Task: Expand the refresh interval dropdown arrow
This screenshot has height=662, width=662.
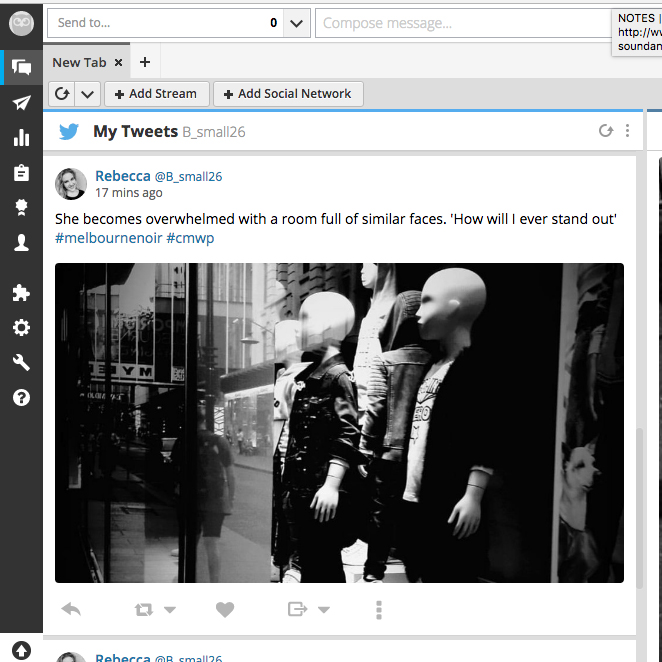Action: [87, 94]
